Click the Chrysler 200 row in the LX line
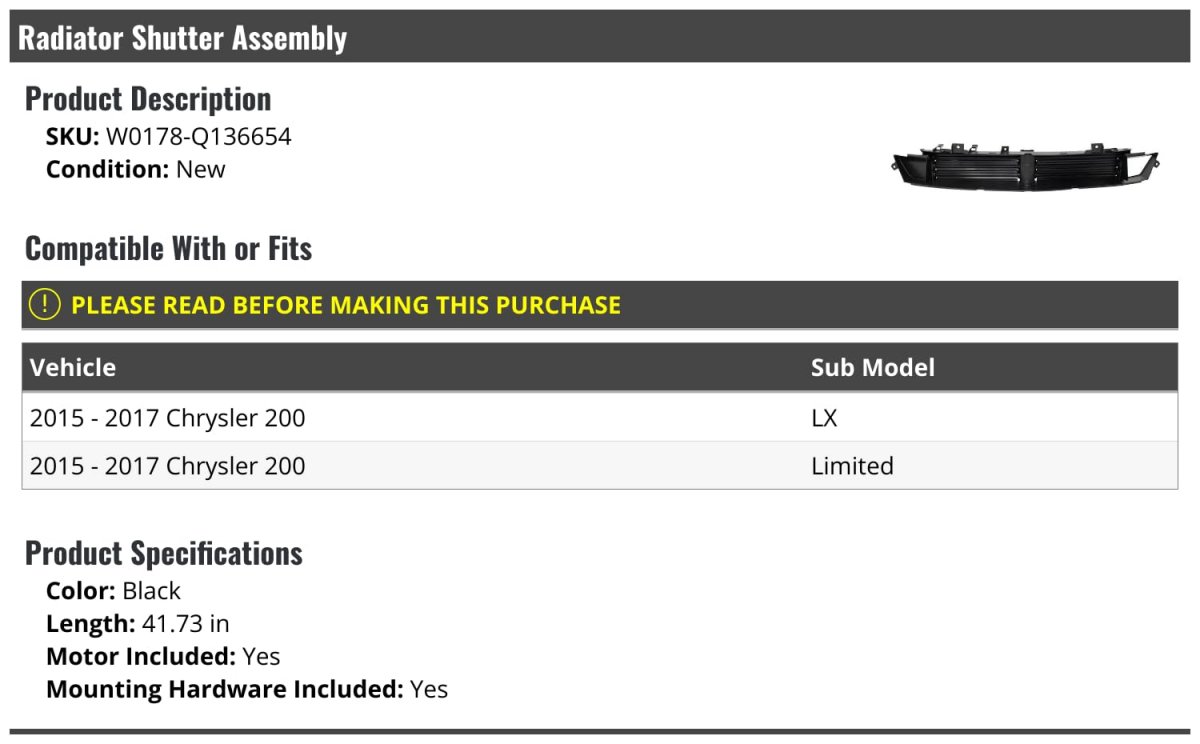The image size is (1200, 744). (168, 418)
